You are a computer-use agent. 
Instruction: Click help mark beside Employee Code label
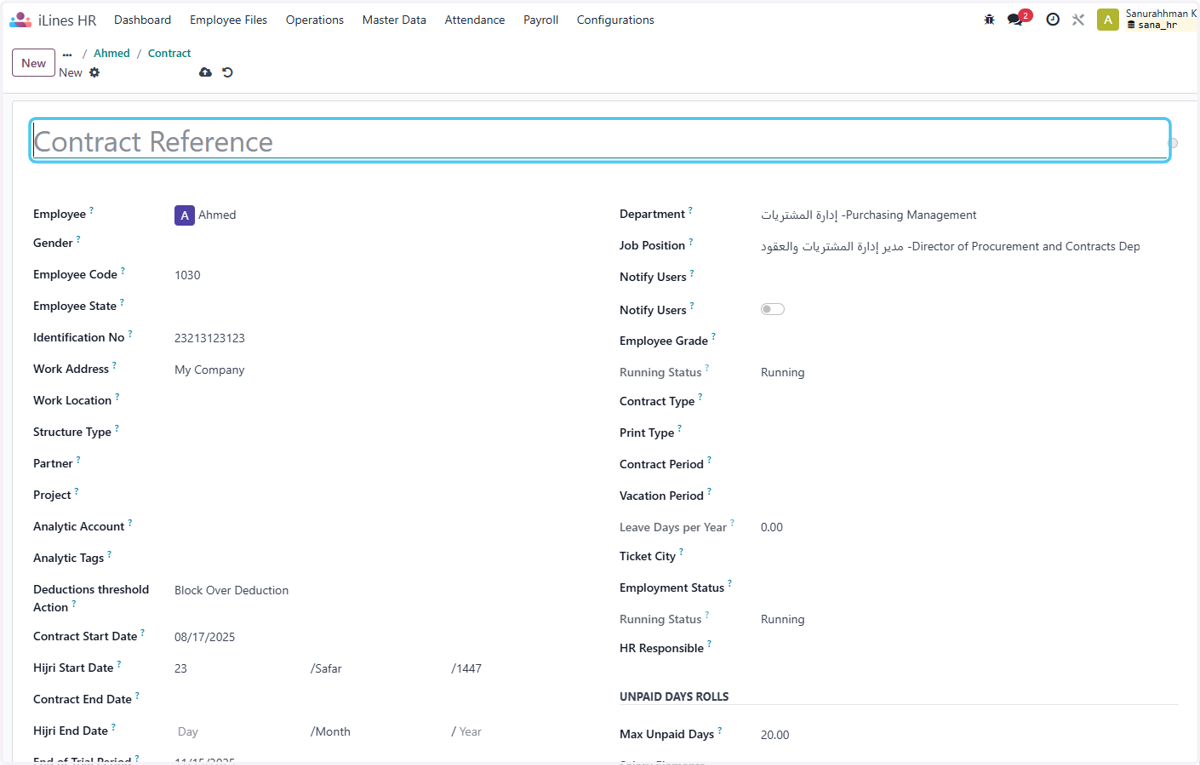click(123, 270)
